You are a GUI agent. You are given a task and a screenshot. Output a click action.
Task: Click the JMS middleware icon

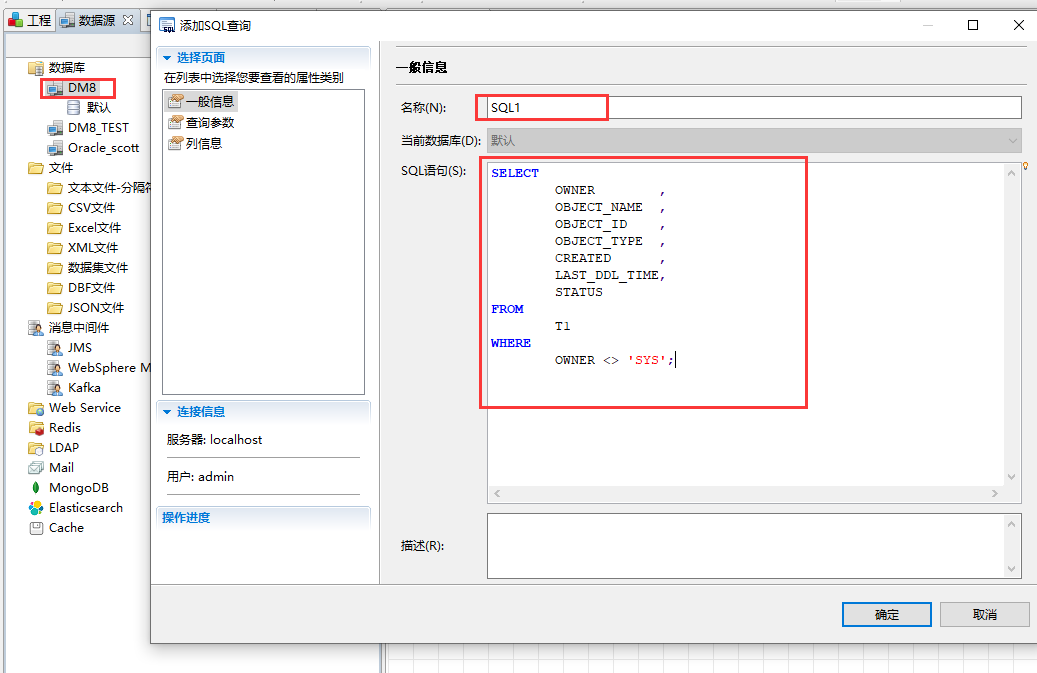[x=55, y=347]
